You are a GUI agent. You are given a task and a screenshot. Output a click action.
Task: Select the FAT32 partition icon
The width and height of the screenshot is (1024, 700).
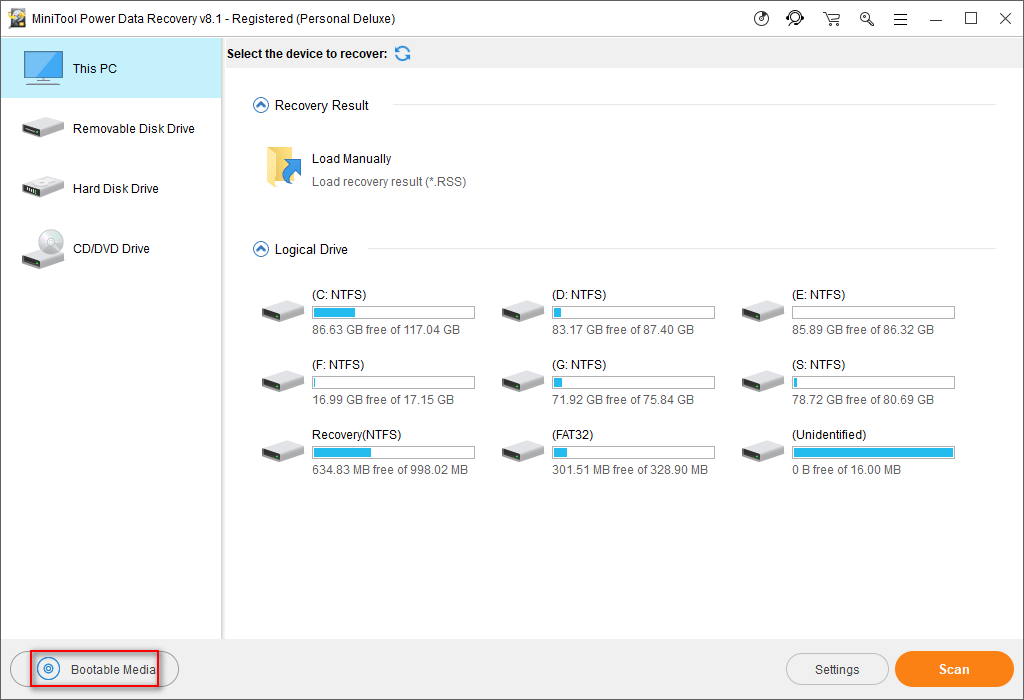tap(522, 451)
